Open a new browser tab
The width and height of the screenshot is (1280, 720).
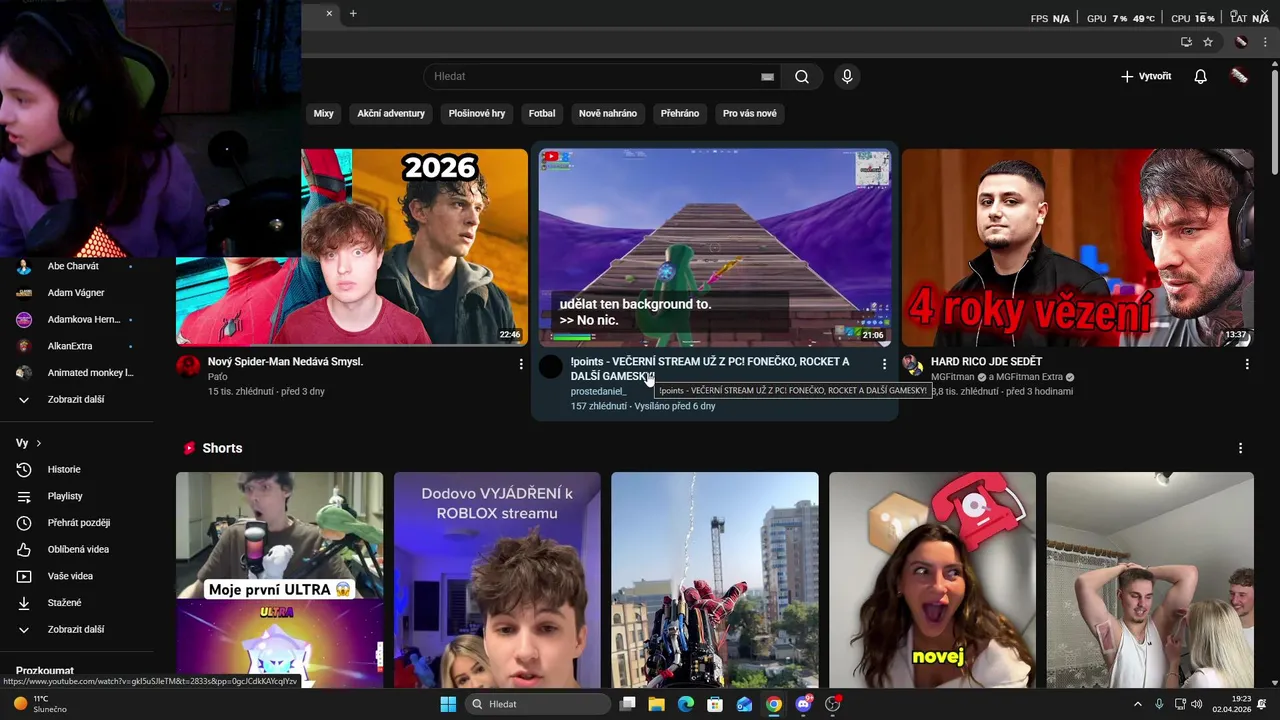(x=353, y=13)
